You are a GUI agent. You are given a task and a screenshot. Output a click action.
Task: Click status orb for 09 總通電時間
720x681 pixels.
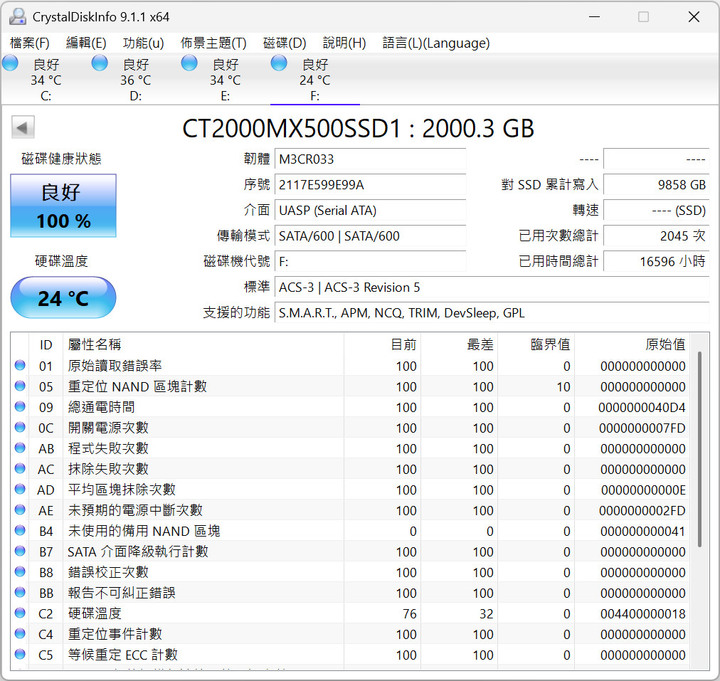coord(20,406)
